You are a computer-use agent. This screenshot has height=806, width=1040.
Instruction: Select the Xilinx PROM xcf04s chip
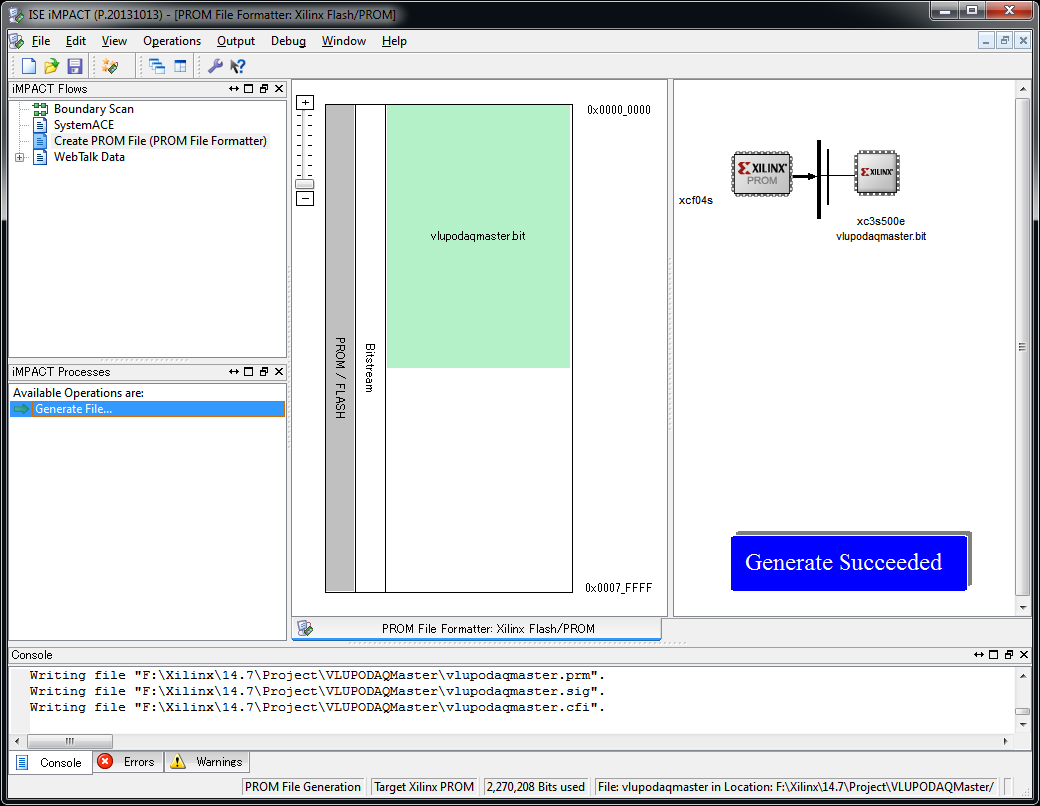point(761,174)
